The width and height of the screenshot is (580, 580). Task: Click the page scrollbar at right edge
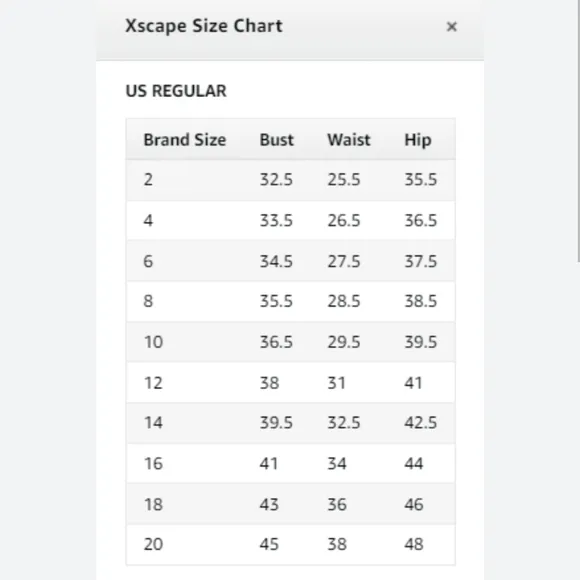click(x=578, y=131)
